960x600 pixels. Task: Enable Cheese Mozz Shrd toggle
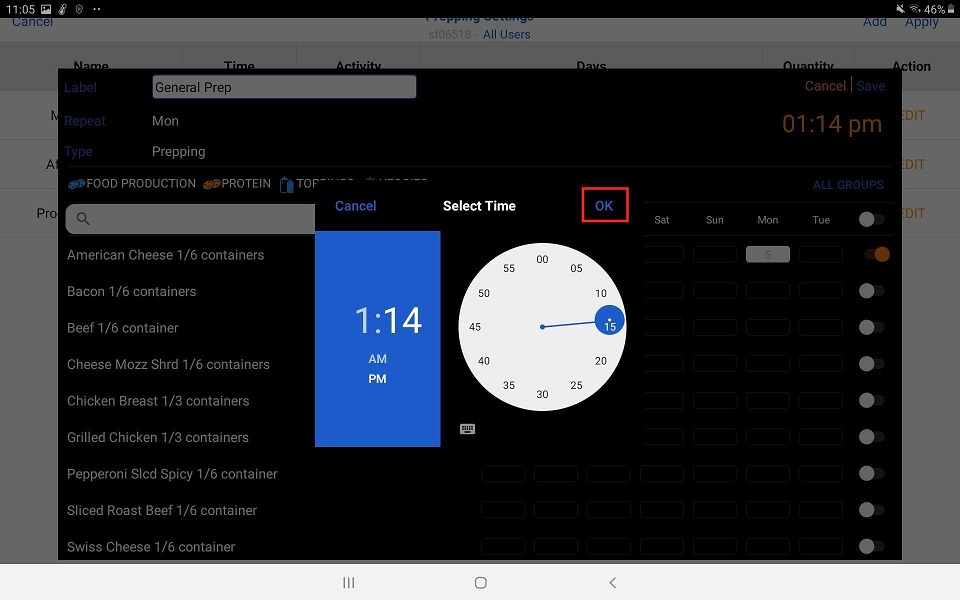click(871, 364)
